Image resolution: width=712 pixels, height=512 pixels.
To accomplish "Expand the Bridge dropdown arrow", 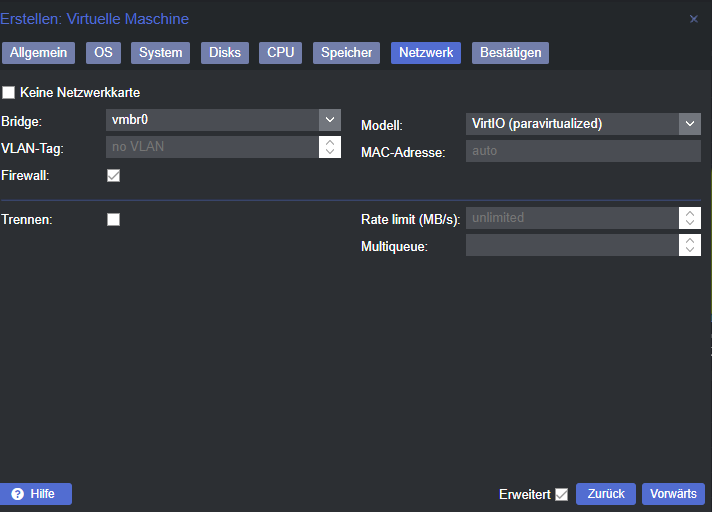I will (x=330, y=120).
